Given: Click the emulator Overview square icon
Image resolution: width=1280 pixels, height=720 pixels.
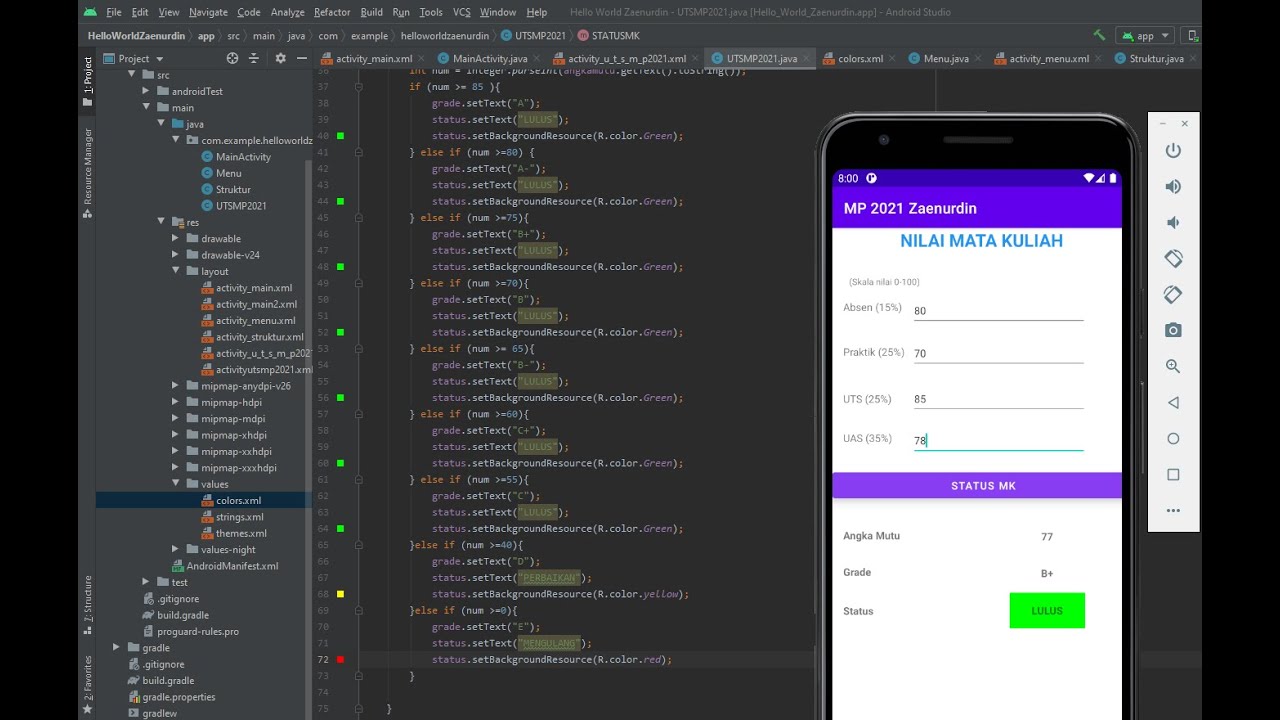Looking at the screenshot, I should tap(1173, 475).
